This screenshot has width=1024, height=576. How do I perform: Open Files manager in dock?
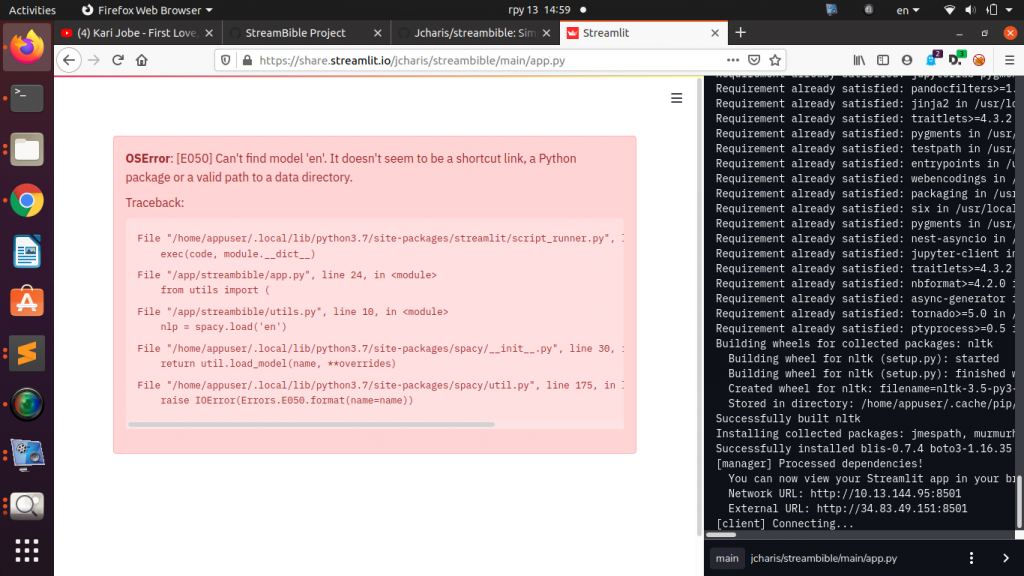27,150
